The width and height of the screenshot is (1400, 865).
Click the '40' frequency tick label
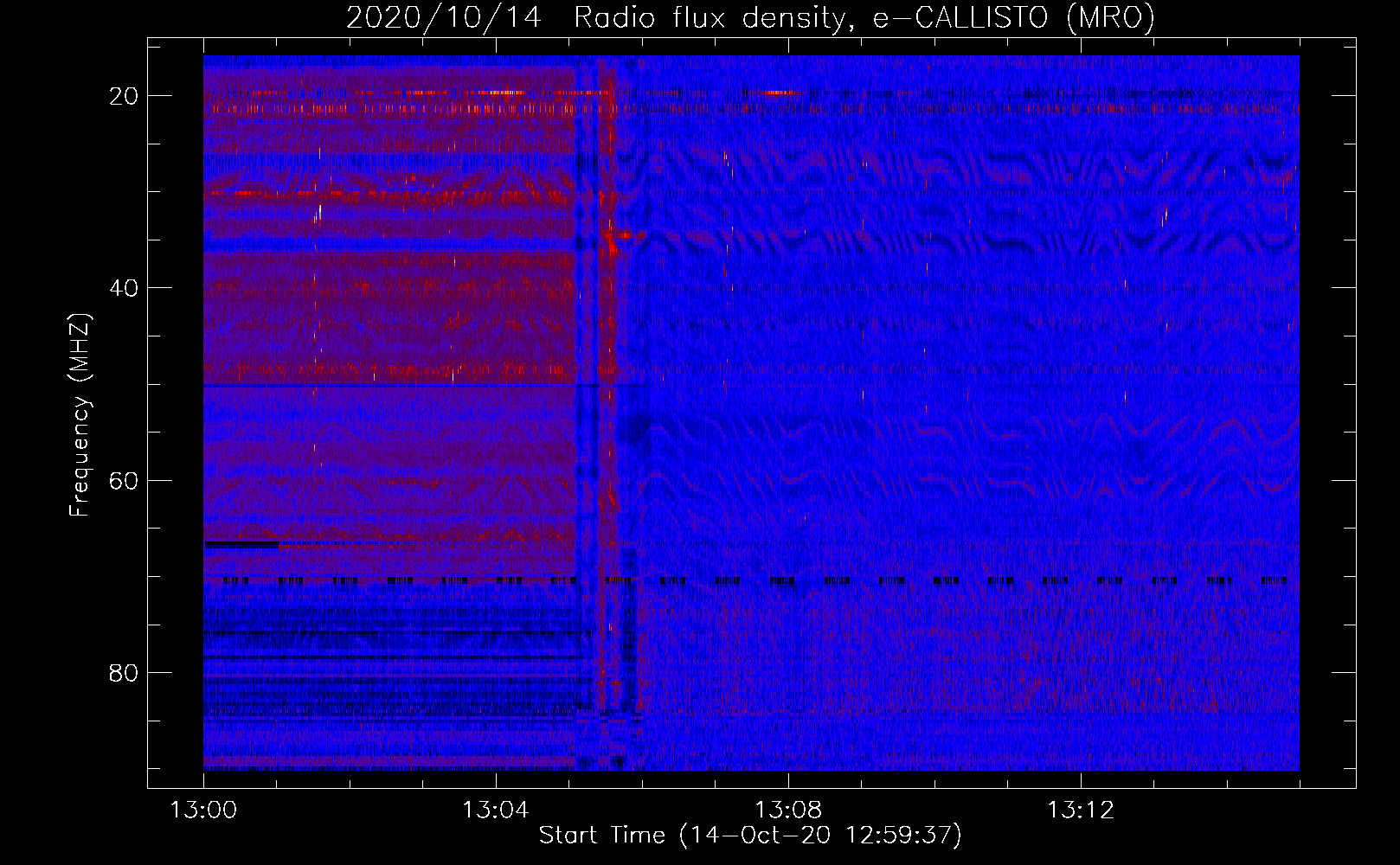point(124,288)
